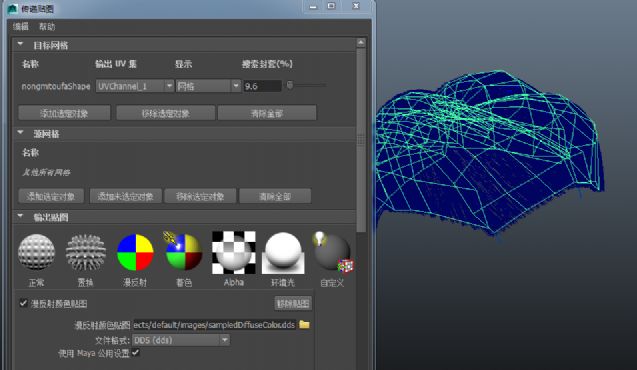Collapse the Output Maps section
The width and height of the screenshot is (637, 370).
coord(20,216)
